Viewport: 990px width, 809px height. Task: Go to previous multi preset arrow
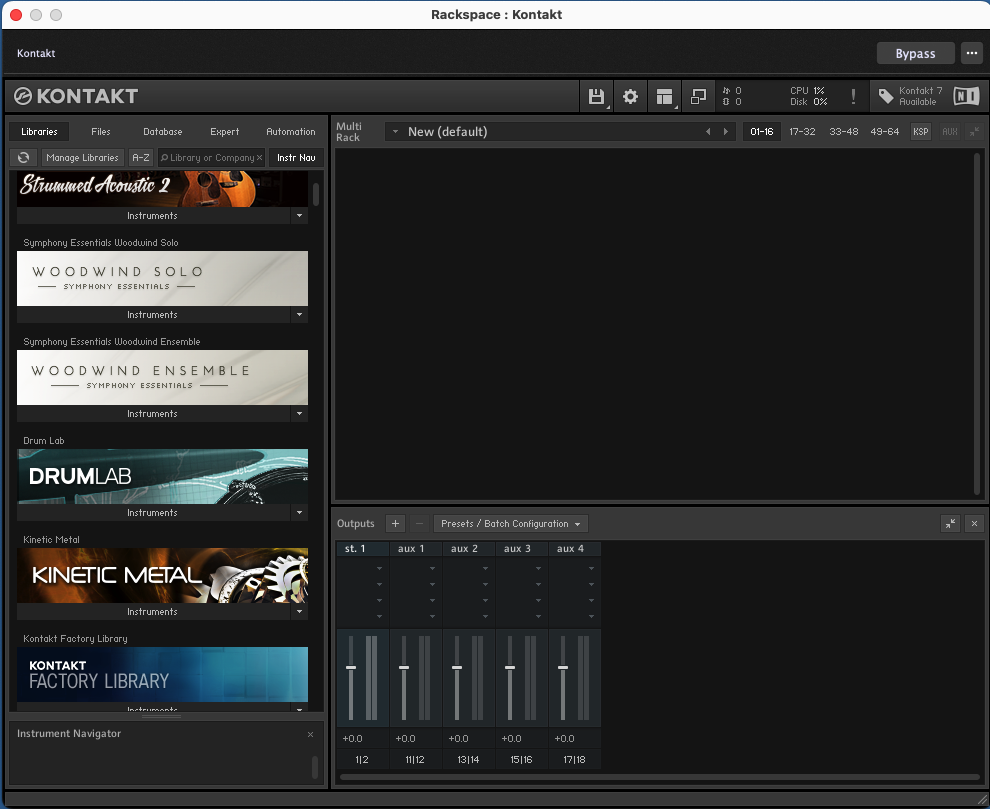click(x=708, y=131)
